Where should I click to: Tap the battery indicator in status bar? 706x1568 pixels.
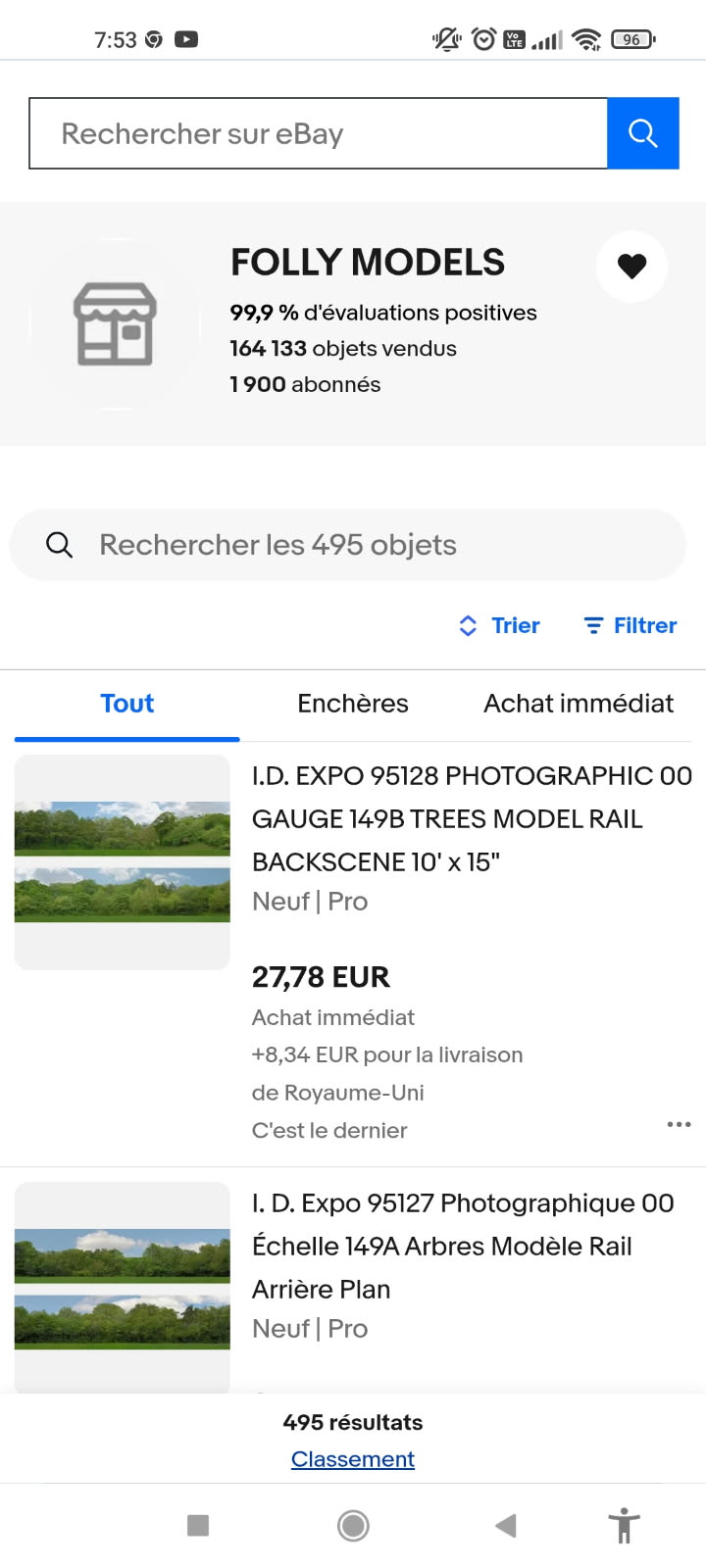coord(632,39)
